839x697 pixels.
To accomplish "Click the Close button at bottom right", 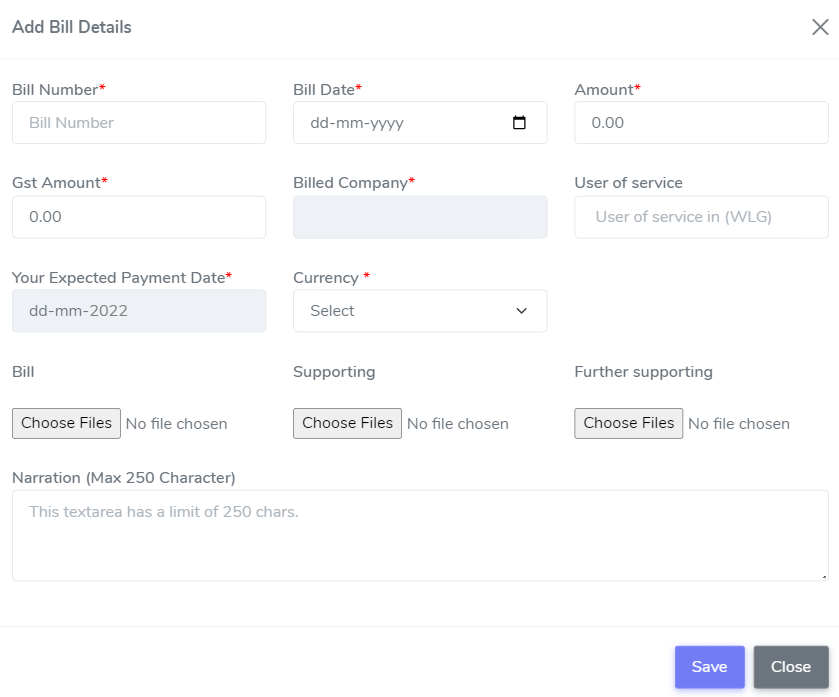I will [x=790, y=666].
